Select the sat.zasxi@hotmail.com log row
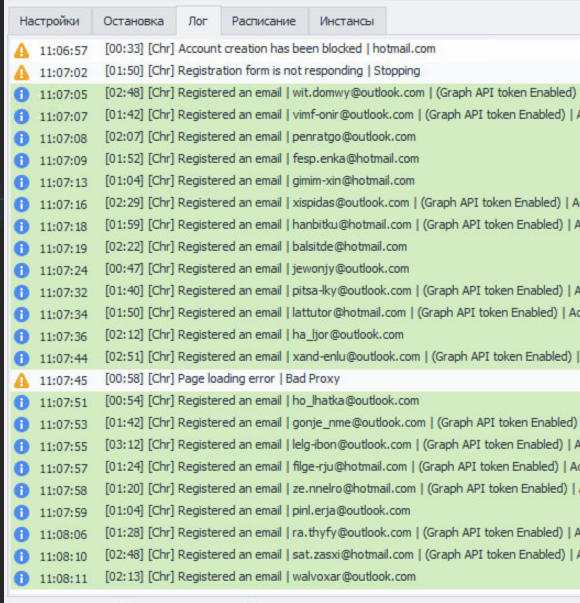Screen dimensions: 580x603 [x=295, y=556]
